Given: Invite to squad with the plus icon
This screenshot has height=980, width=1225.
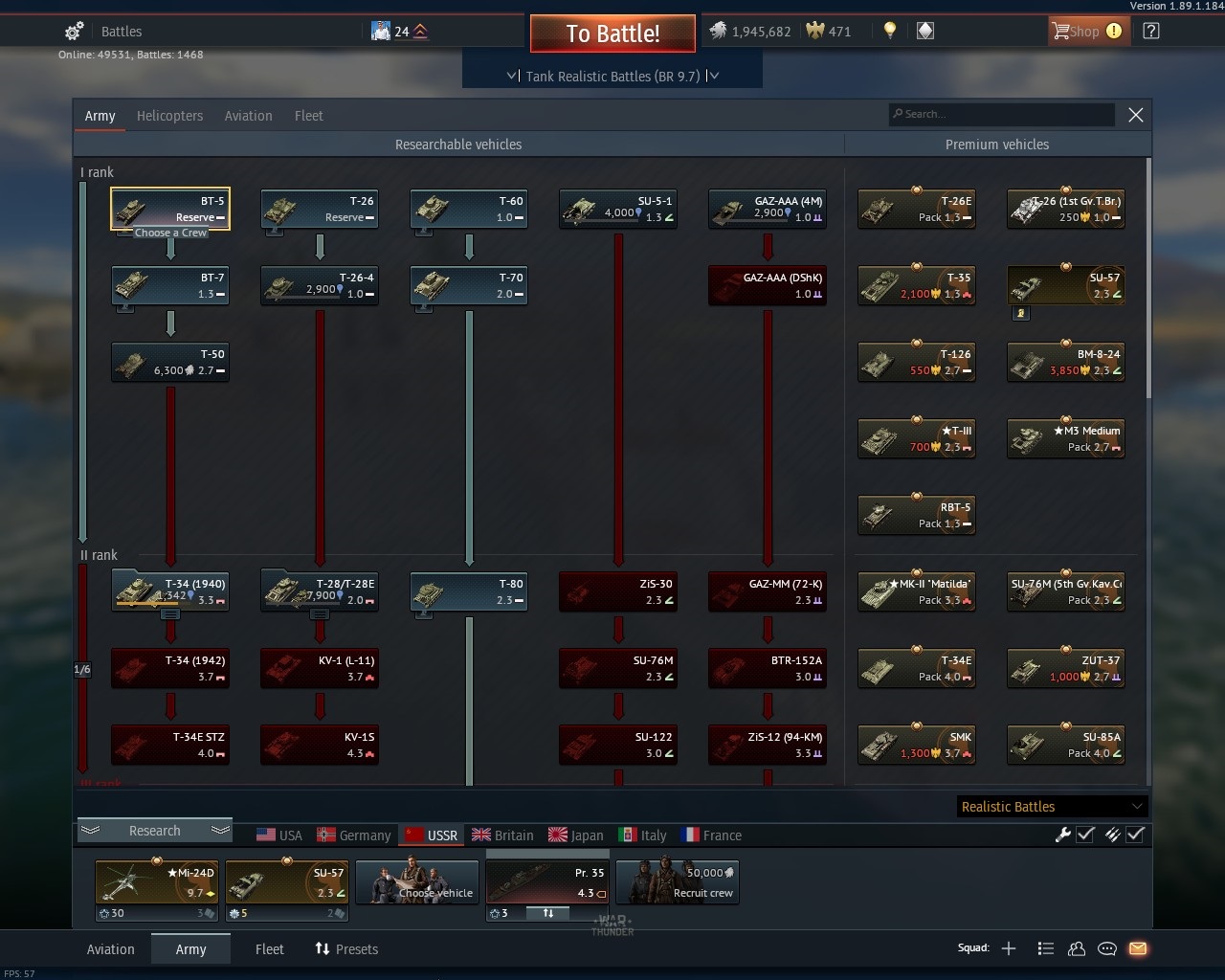Looking at the screenshot, I should click(x=1009, y=948).
